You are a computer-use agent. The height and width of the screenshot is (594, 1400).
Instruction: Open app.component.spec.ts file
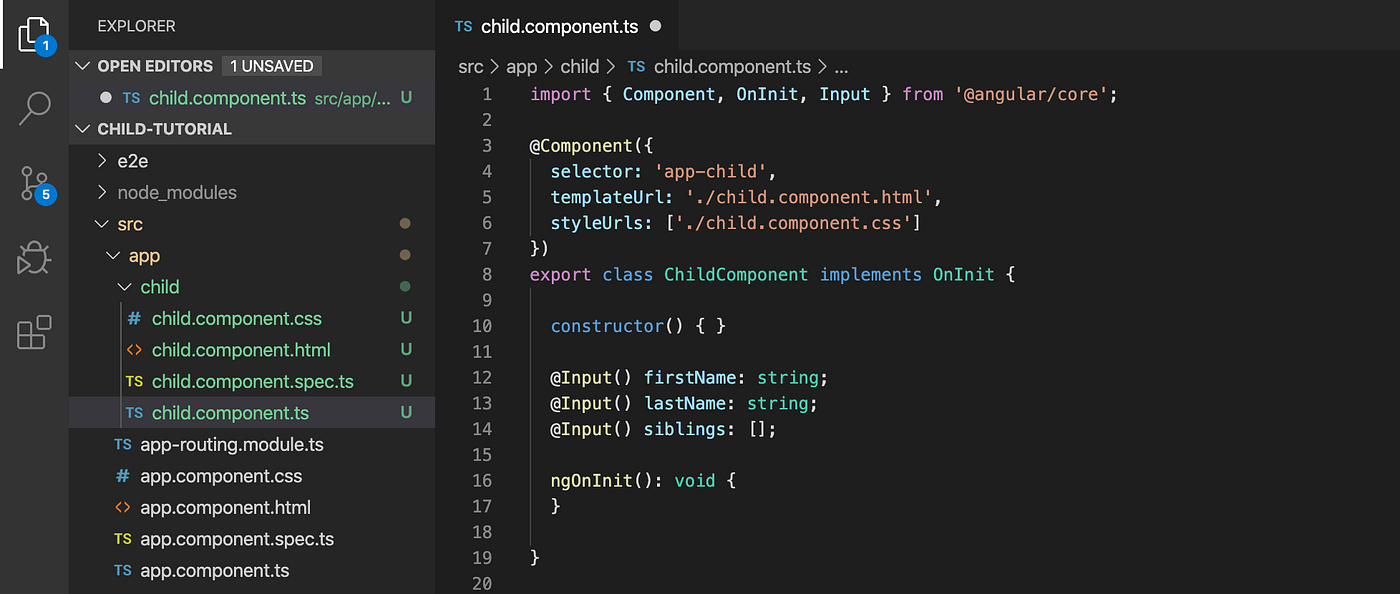pyautogui.click(x=251, y=539)
